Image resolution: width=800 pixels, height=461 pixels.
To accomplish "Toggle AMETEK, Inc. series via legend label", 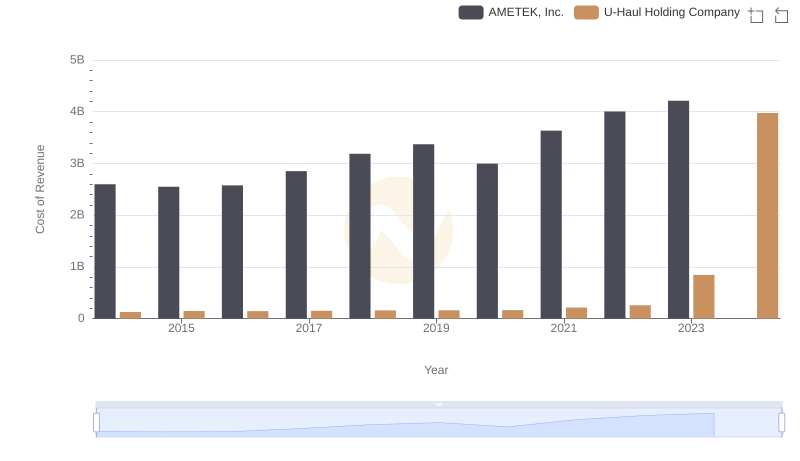I will [x=525, y=13].
